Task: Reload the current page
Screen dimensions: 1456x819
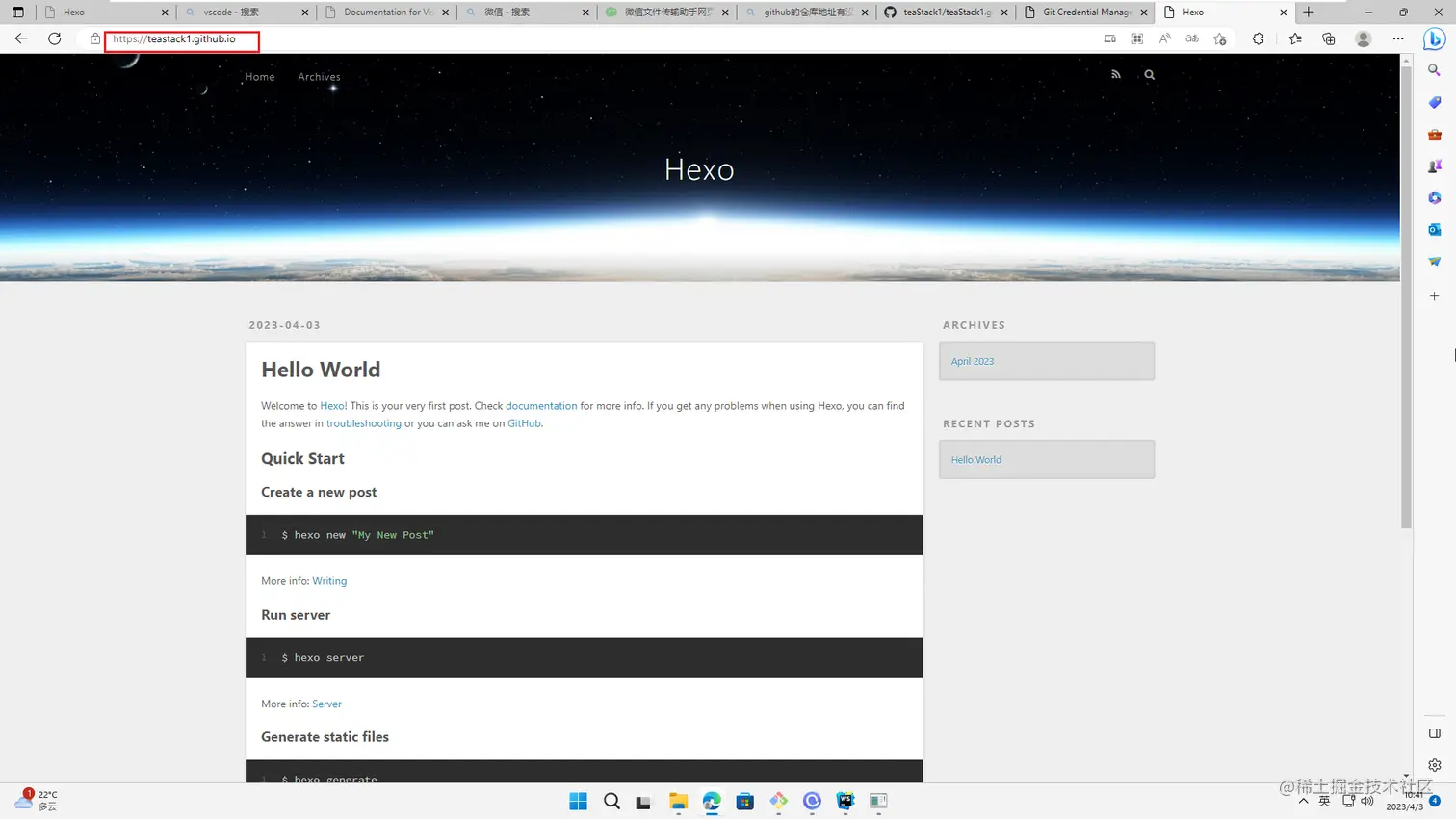Action: 55,38
